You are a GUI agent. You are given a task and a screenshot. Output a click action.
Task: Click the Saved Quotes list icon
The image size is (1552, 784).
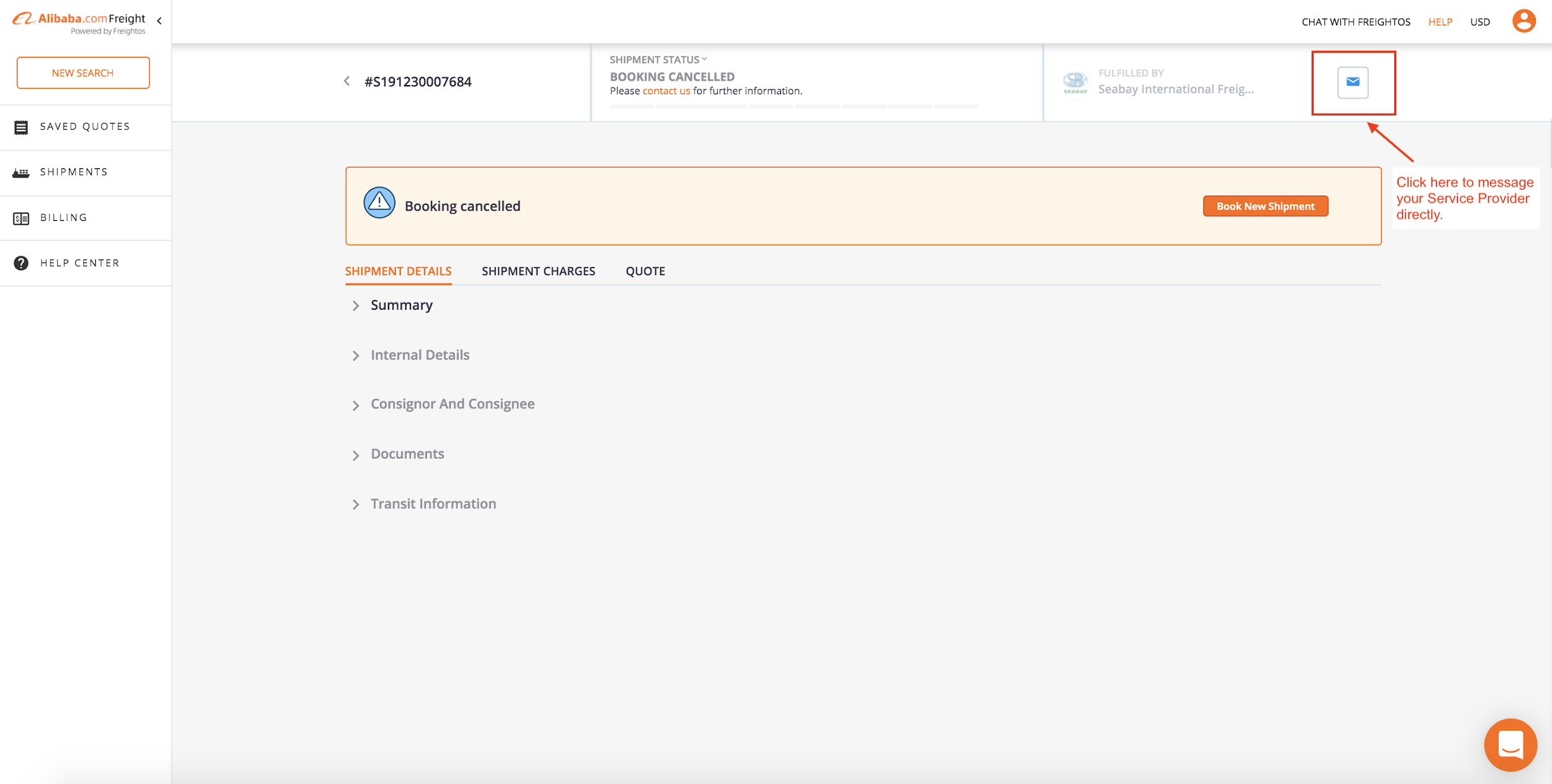(21, 127)
